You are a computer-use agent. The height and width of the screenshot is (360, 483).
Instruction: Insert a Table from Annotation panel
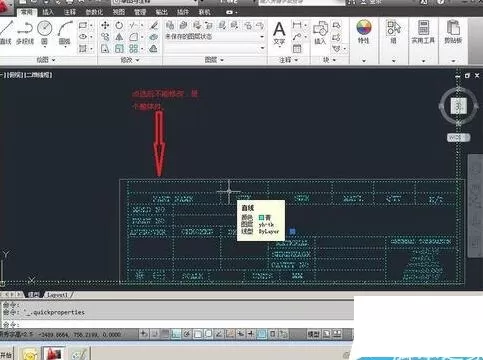click(297, 49)
